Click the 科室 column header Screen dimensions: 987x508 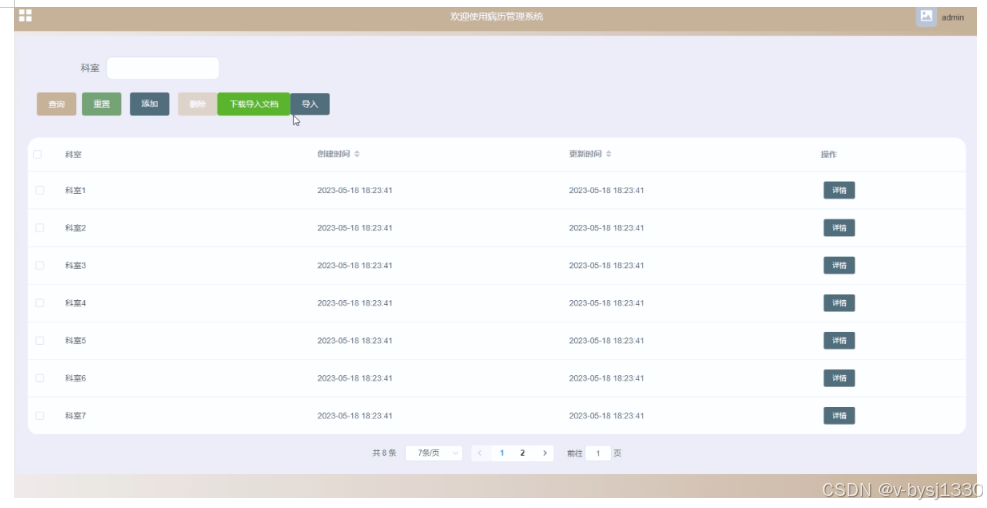[73, 154]
